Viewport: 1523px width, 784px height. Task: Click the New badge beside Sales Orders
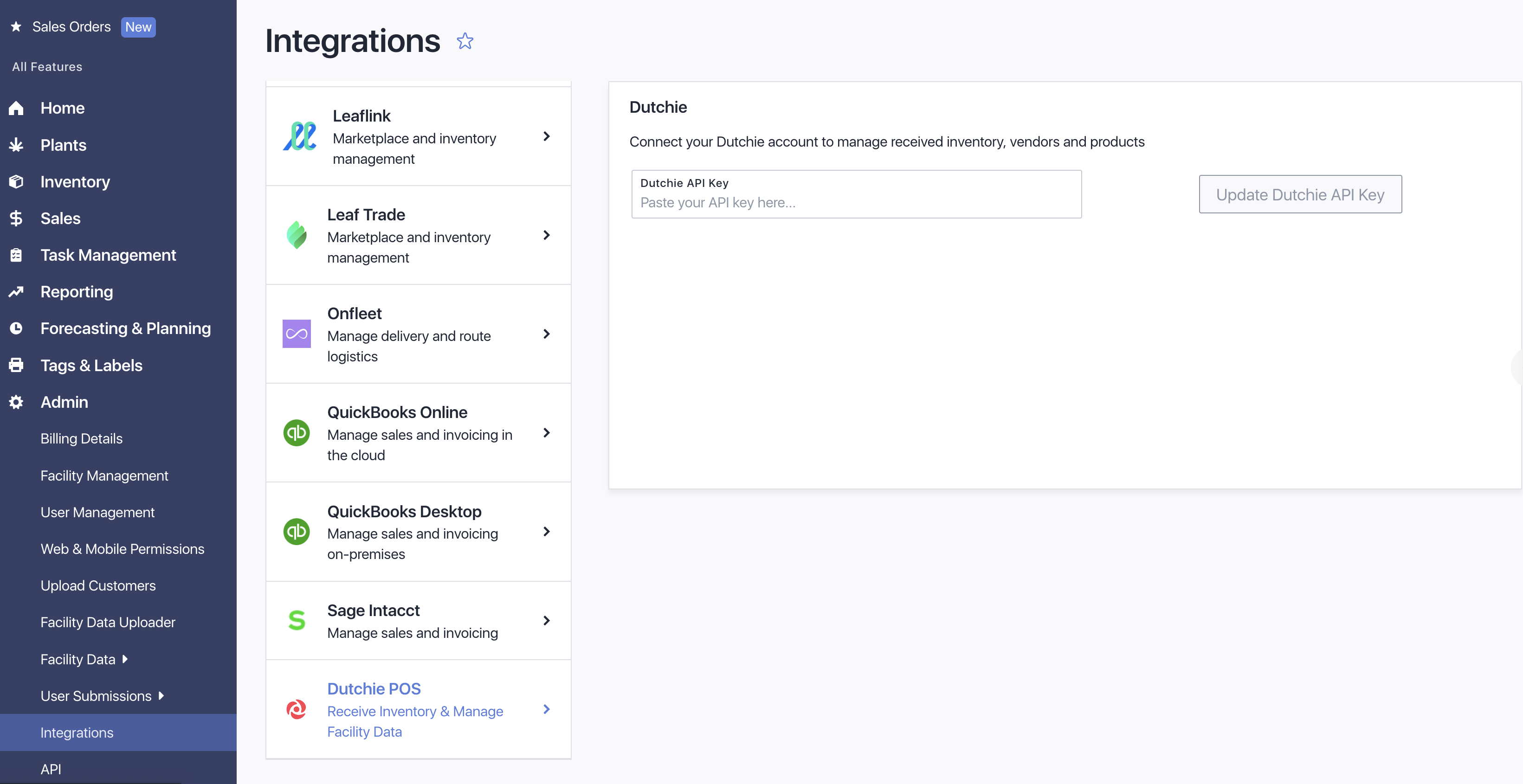(138, 26)
